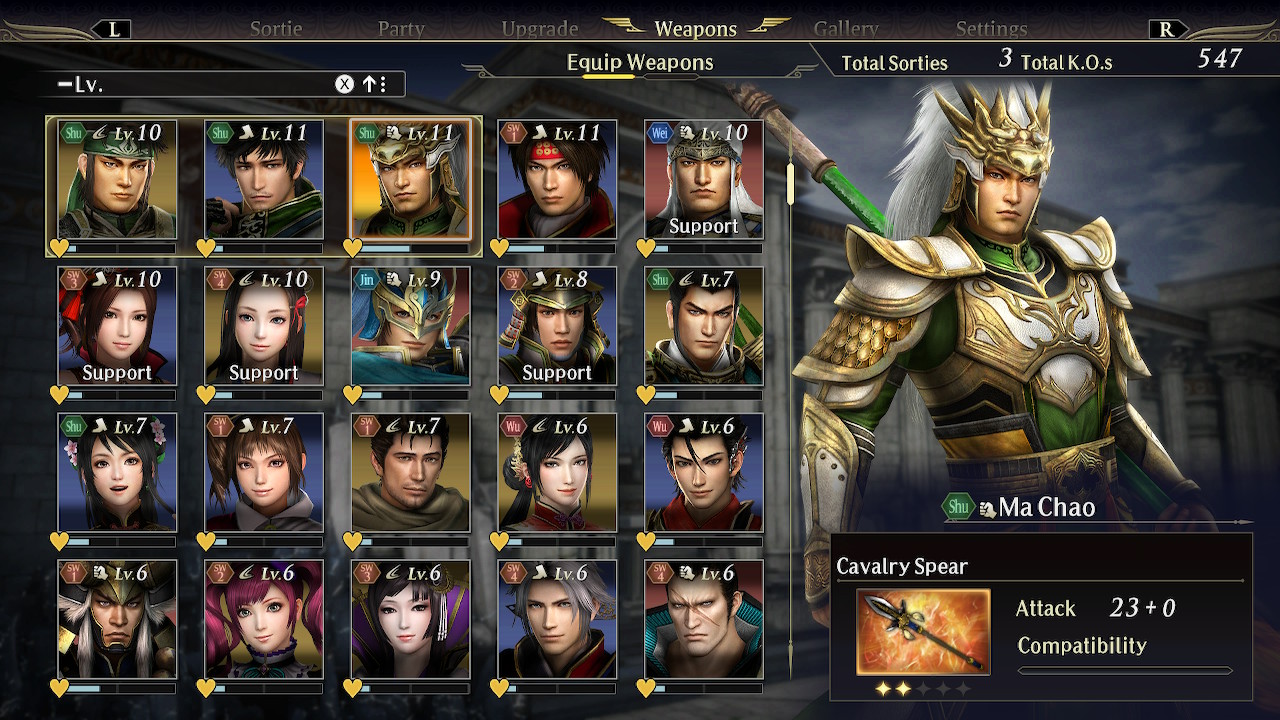The image size is (1280, 720).
Task: Select the highlighted Ma Chao Lv.11 portrait
Action: (411, 180)
